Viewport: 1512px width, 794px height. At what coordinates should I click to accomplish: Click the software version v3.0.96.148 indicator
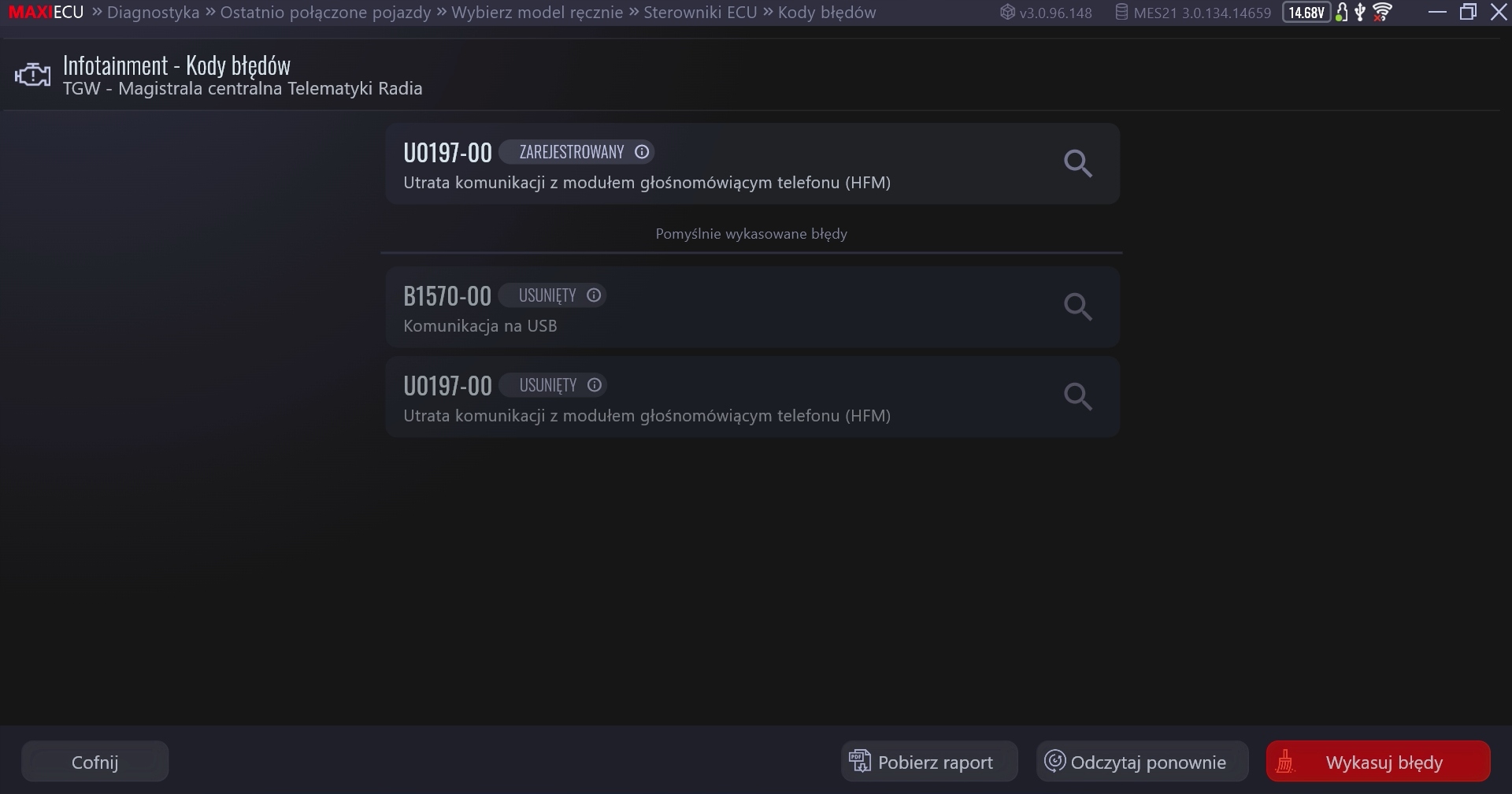coord(1046,13)
